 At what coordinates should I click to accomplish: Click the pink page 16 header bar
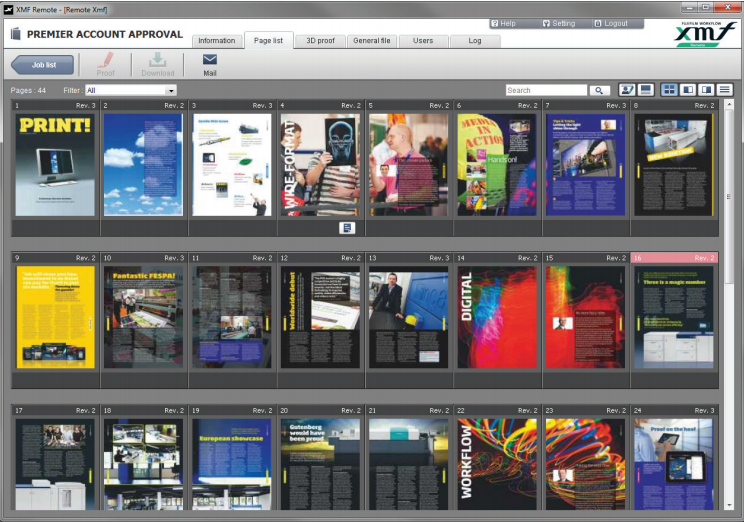[674, 258]
